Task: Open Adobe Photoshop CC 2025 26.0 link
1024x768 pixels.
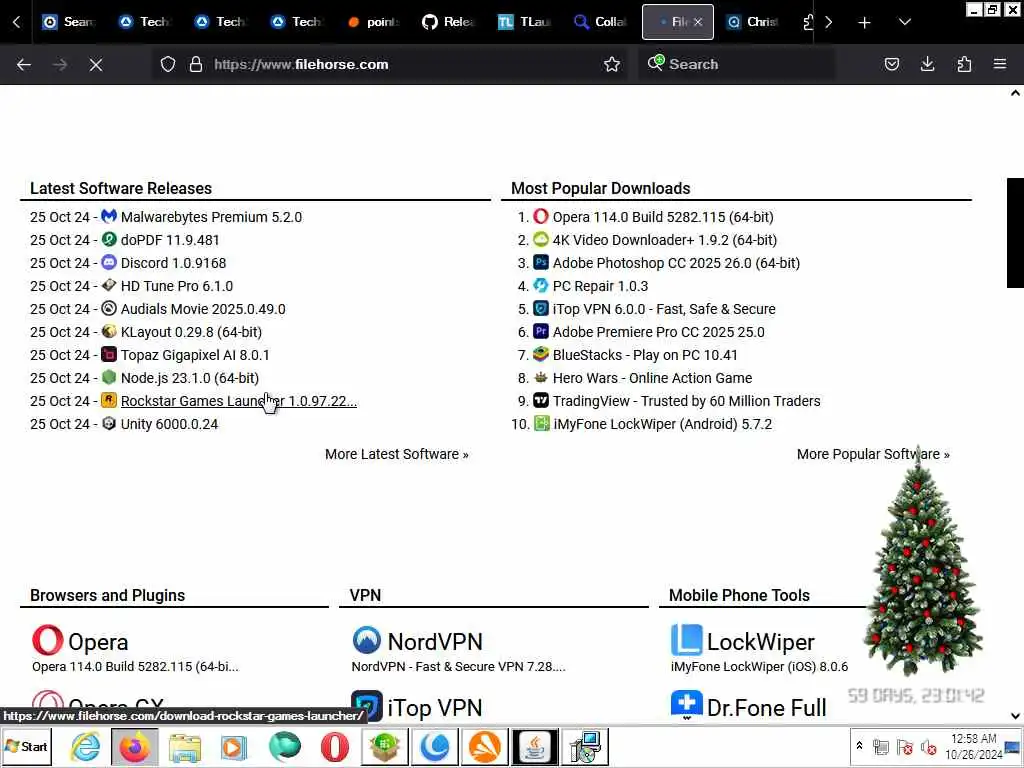Action: 676,263
